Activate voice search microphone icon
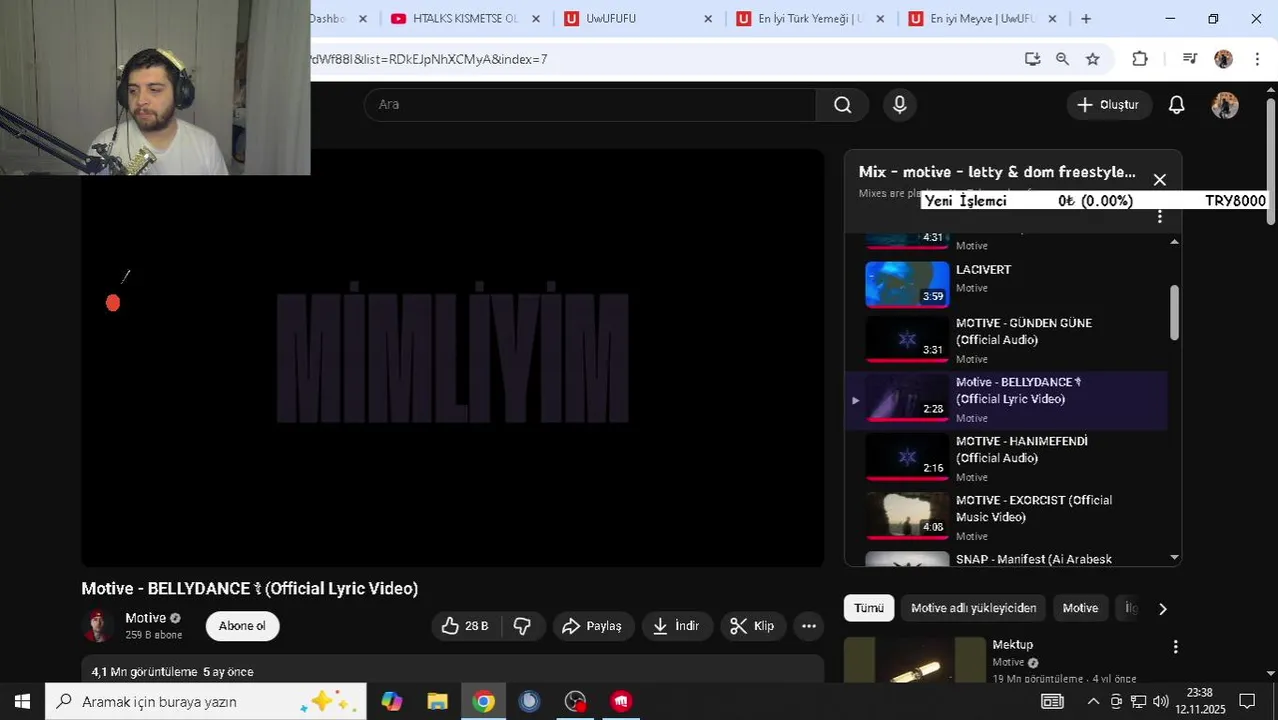Viewport: 1278px width, 720px height. pyautogui.click(x=900, y=105)
